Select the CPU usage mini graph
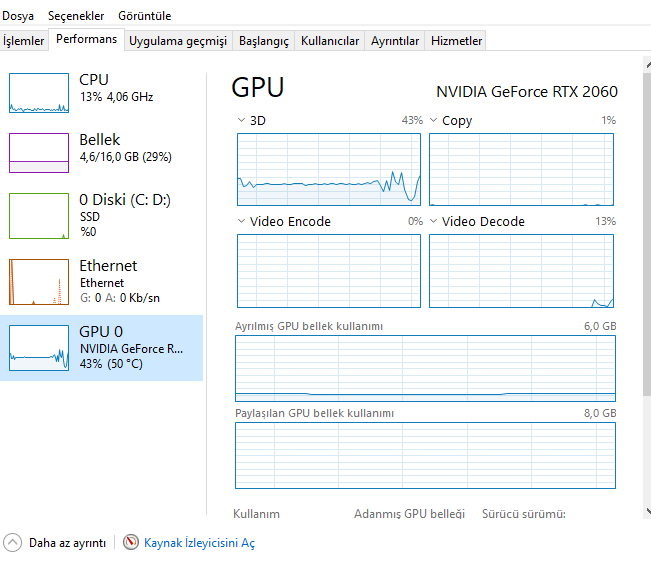 point(36,93)
